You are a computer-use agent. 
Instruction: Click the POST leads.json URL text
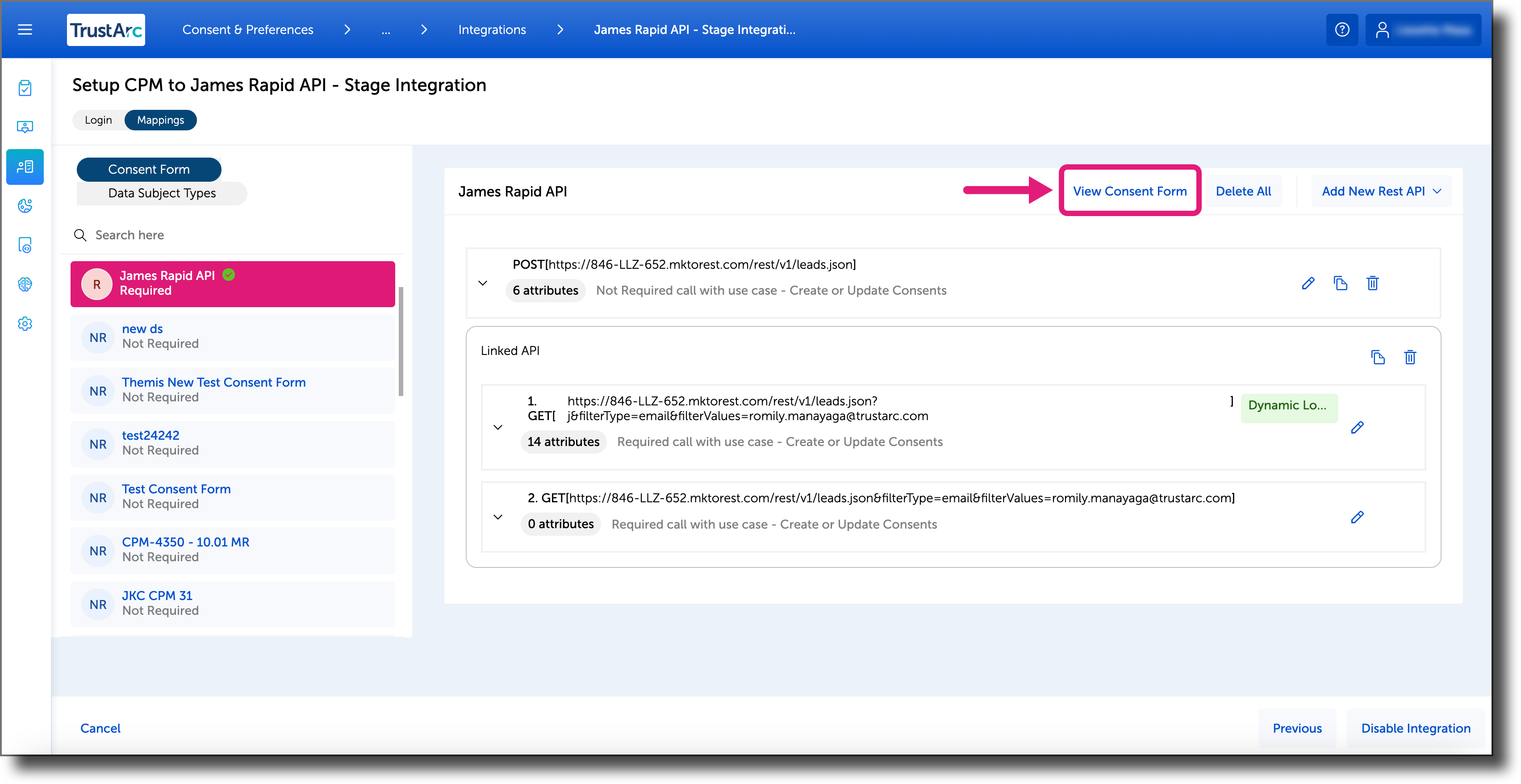684,264
